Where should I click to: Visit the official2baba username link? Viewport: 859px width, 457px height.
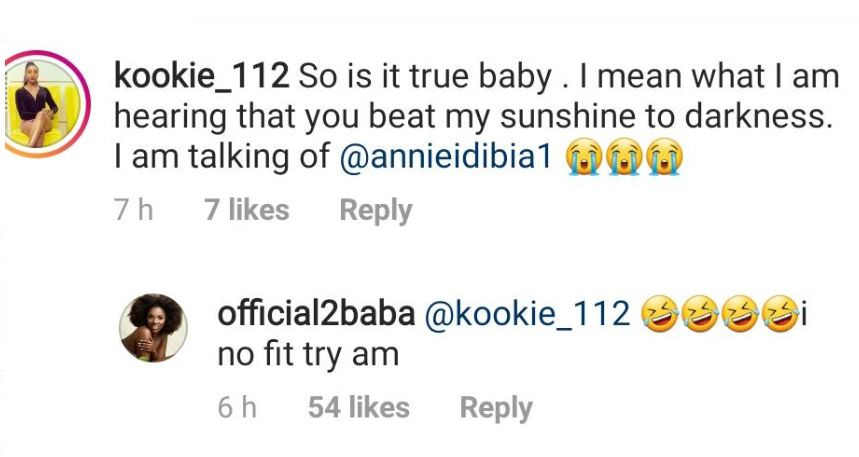[x=316, y=313]
